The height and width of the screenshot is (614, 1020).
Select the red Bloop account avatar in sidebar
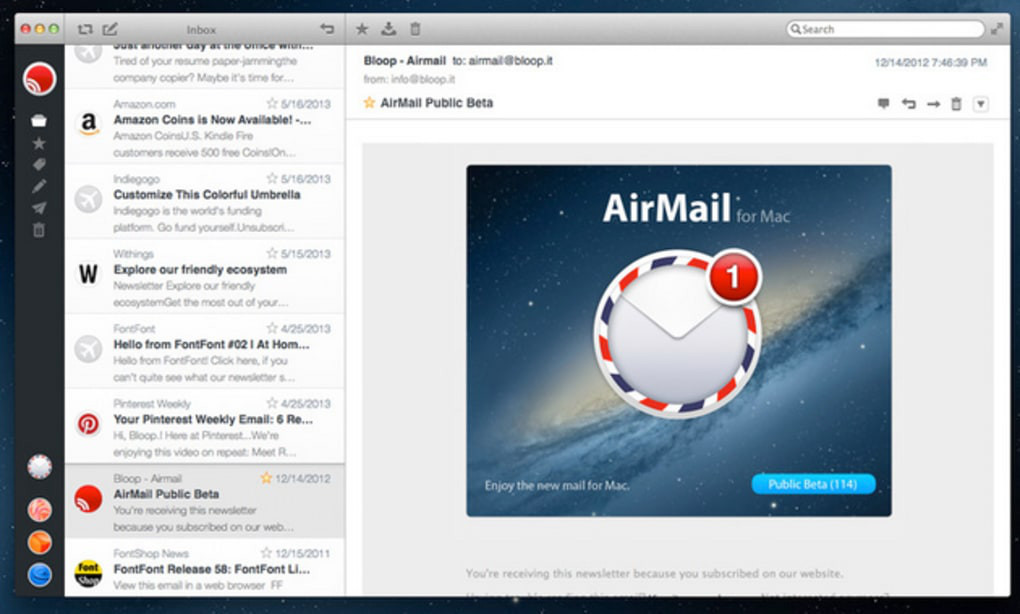(x=40, y=79)
